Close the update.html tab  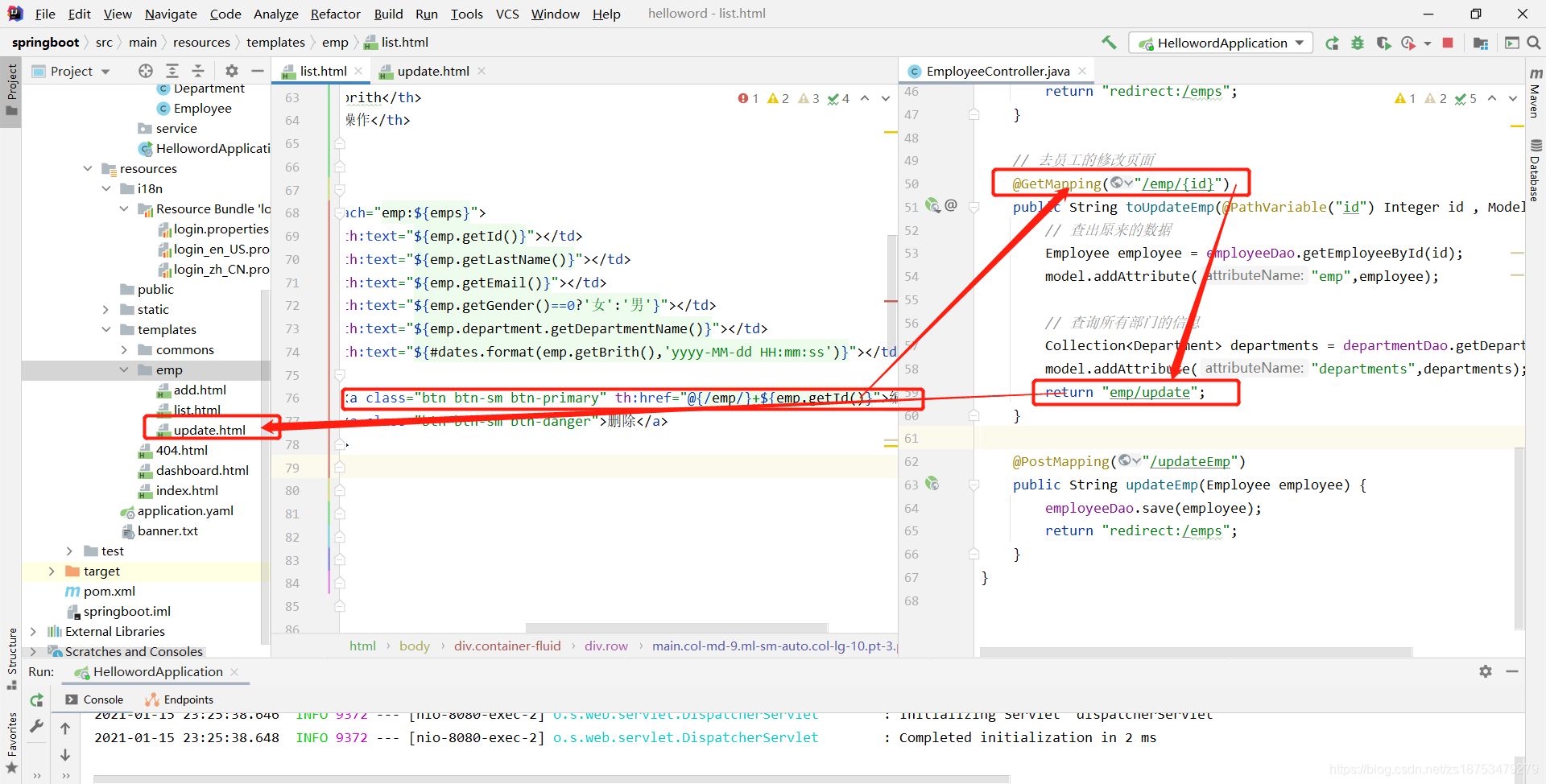[482, 71]
